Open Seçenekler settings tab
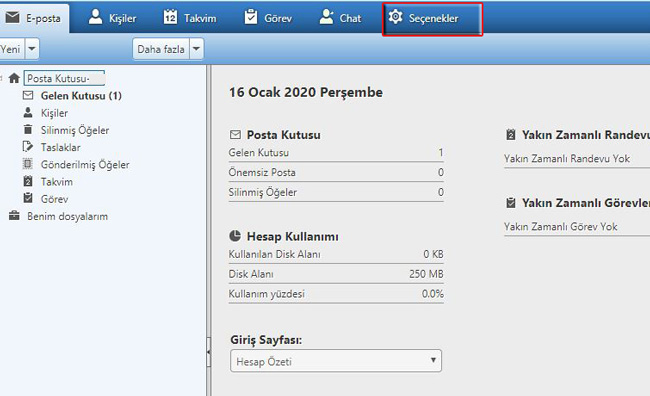Screen dimensions: 650x396 [x=432, y=19]
